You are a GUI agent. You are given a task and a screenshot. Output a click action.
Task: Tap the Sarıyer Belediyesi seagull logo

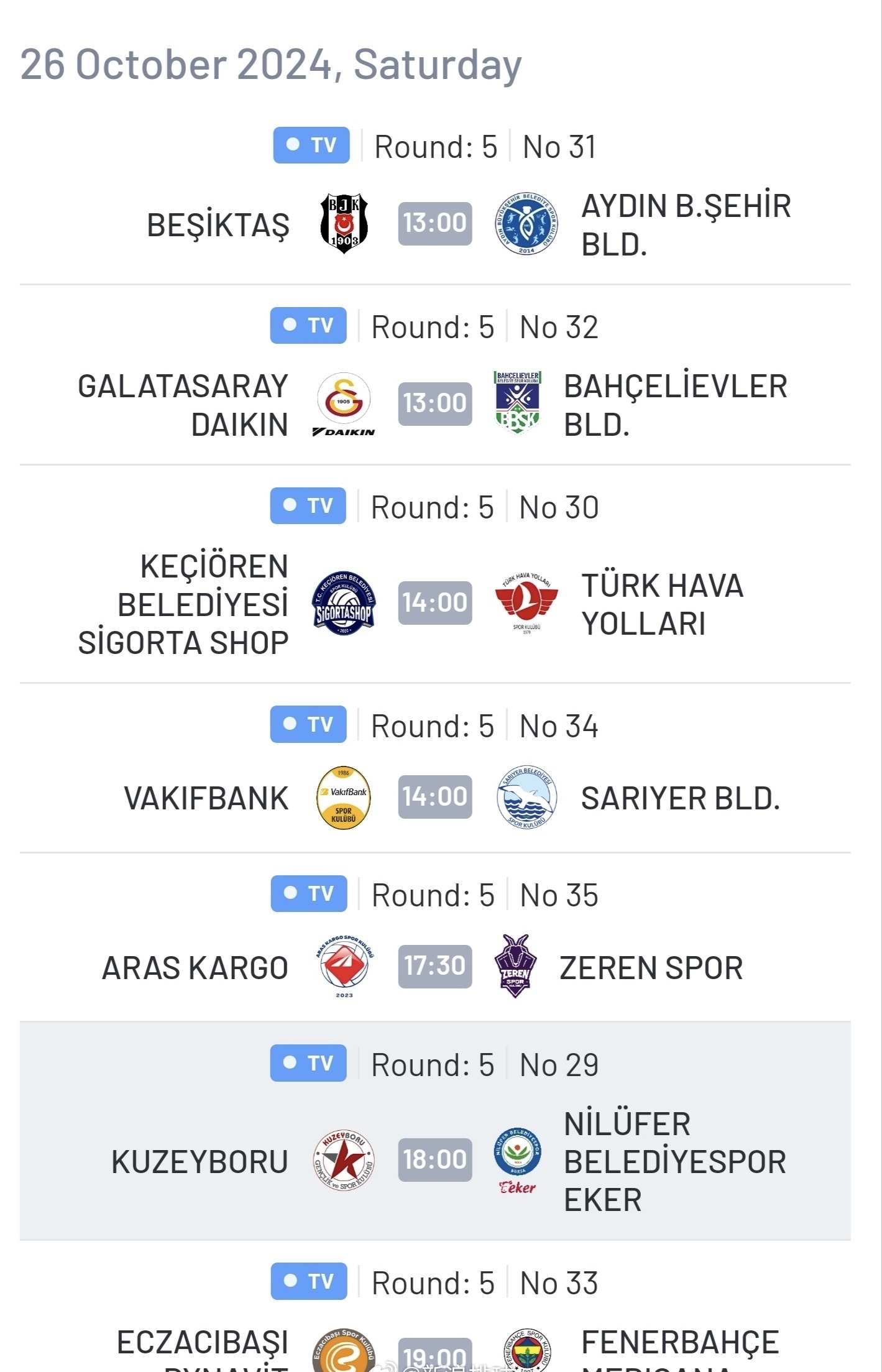526,797
